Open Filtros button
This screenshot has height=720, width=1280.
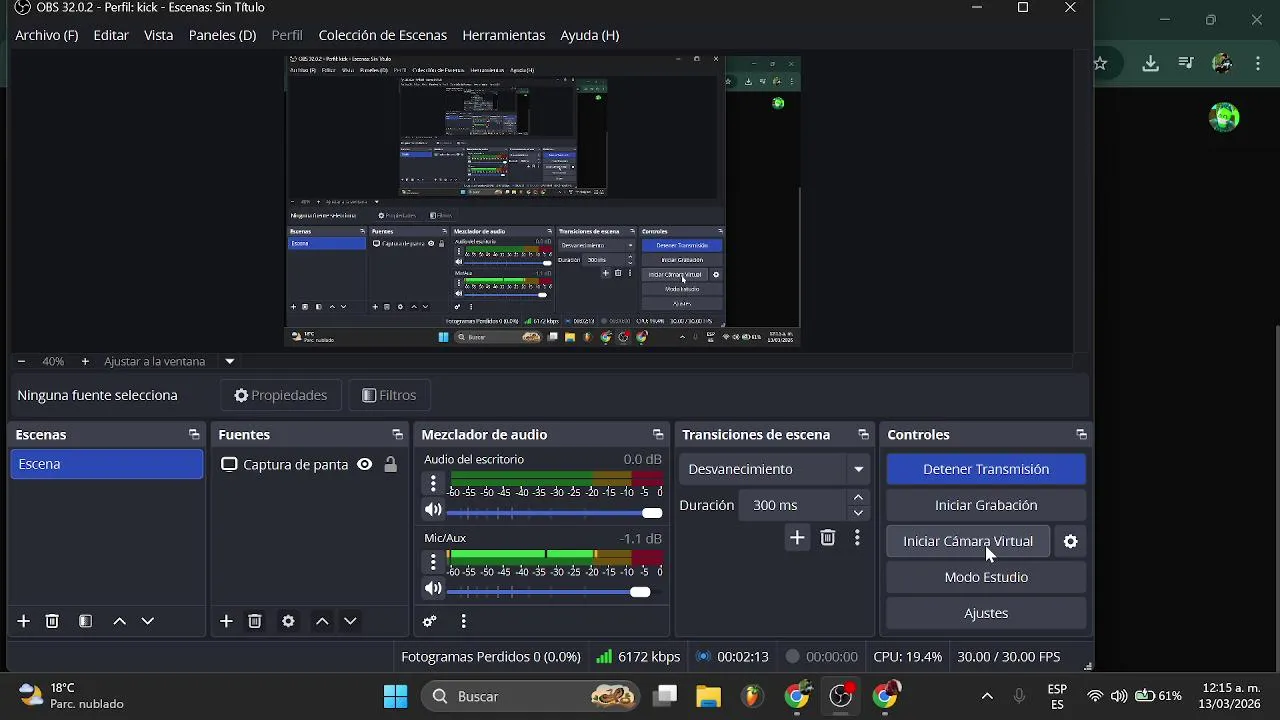coord(389,395)
